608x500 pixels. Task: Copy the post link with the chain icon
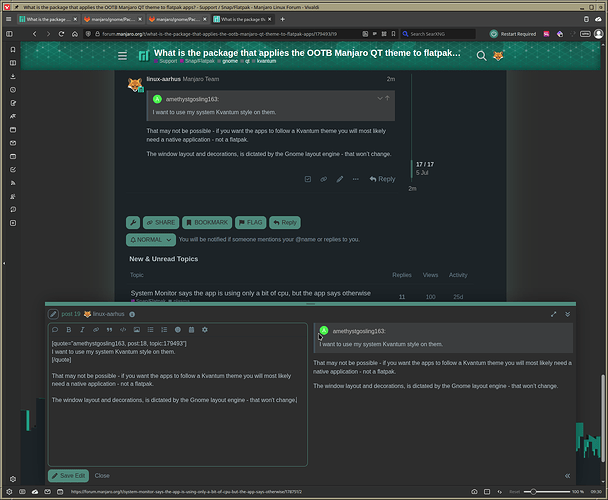point(323,179)
